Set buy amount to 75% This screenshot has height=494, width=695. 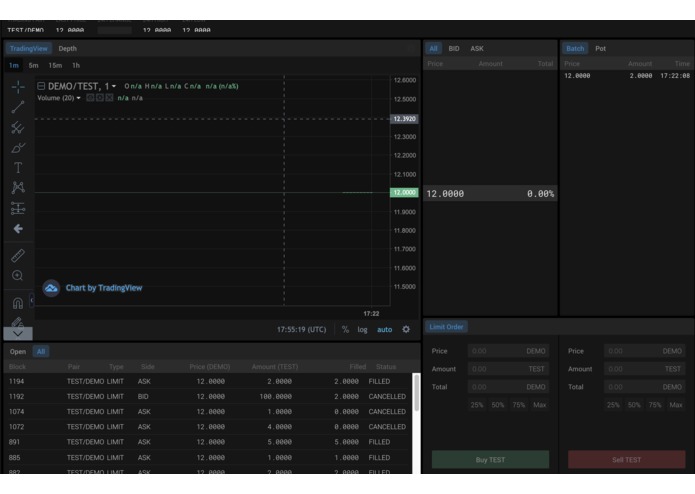pos(519,405)
